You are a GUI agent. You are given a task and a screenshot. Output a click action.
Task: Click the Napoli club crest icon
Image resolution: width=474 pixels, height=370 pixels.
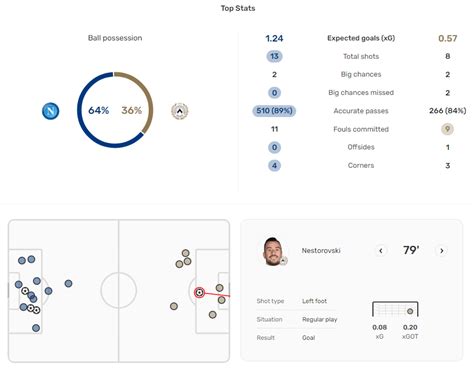(x=51, y=111)
